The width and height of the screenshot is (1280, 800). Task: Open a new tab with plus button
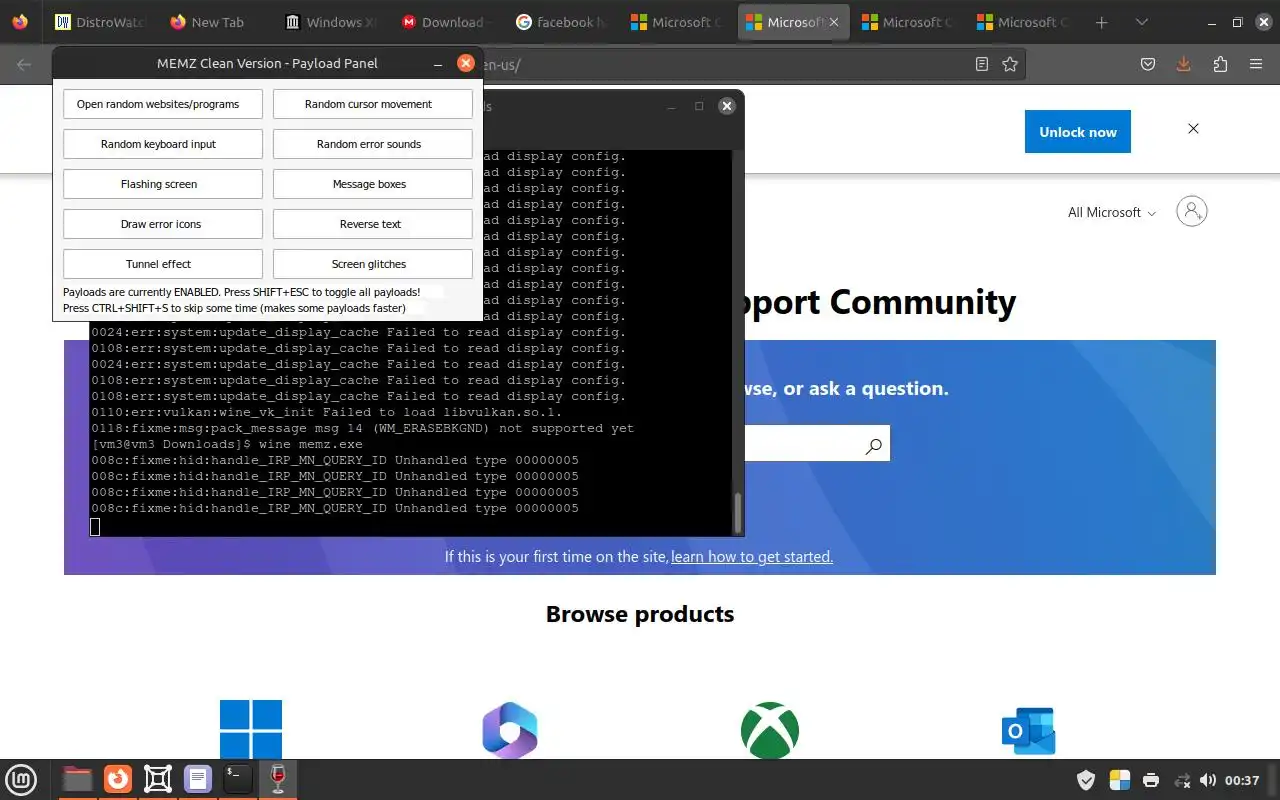(1101, 22)
